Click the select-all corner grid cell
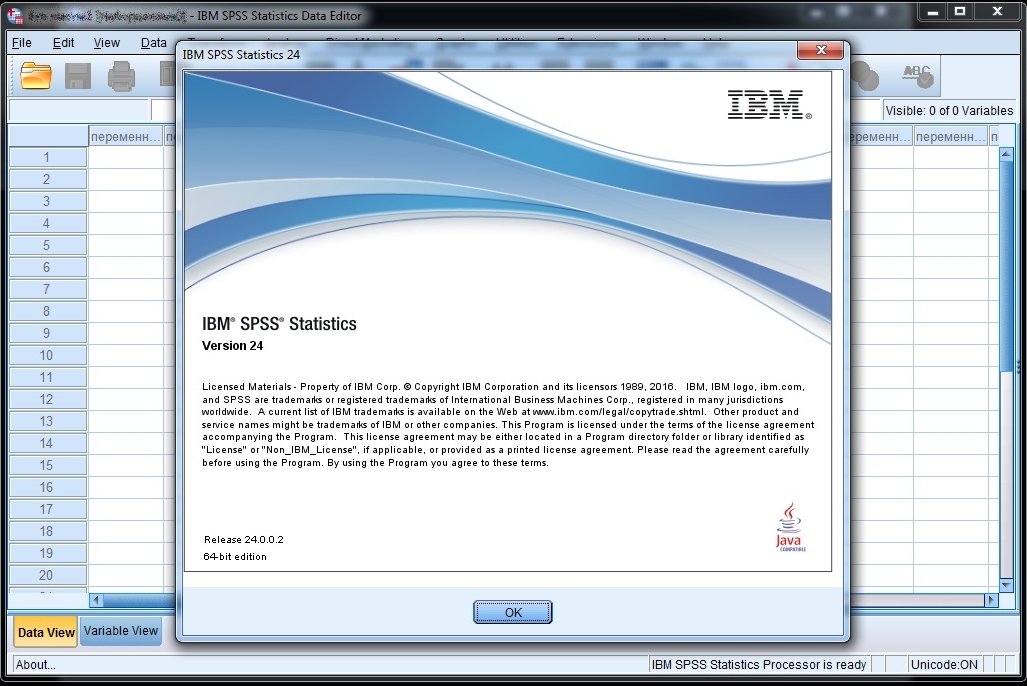1027x686 pixels. pyautogui.click(x=48, y=136)
